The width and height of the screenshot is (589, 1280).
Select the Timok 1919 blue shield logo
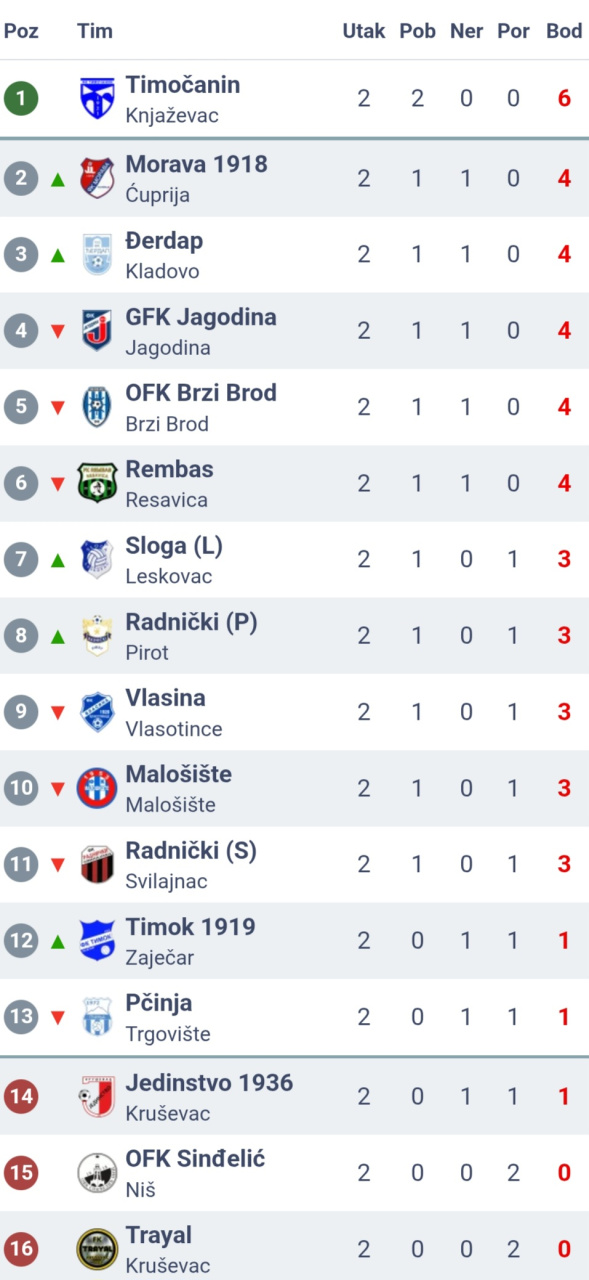[97, 940]
